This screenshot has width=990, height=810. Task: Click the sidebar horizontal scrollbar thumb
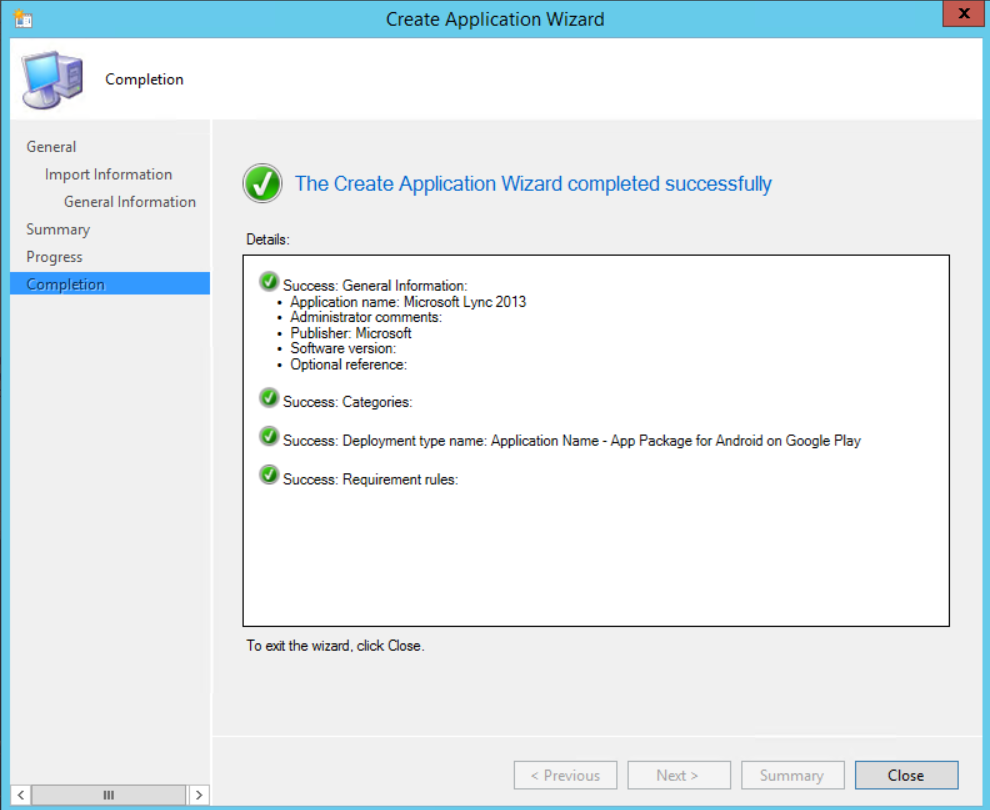coord(108,795)
